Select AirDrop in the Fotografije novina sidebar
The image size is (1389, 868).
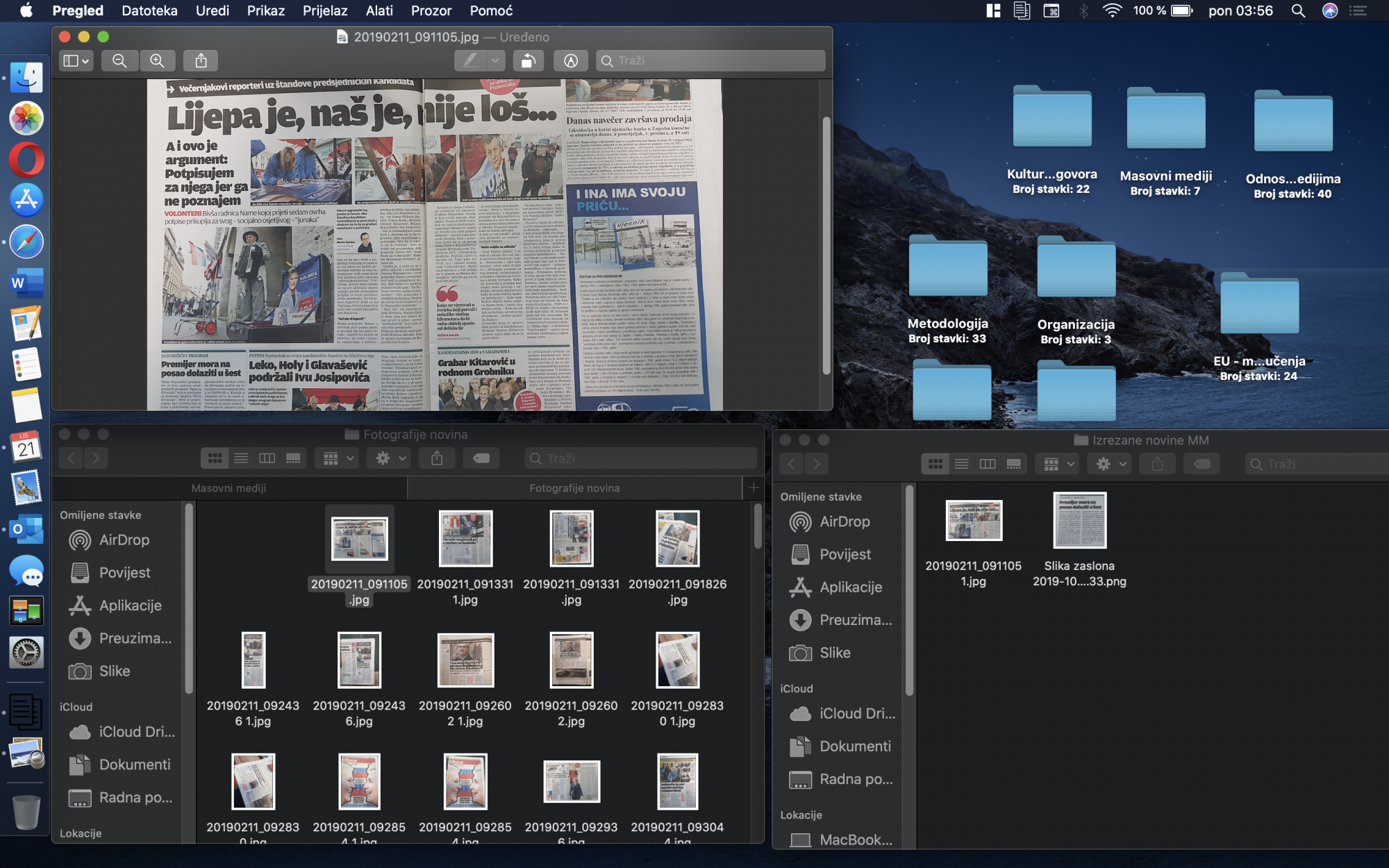[124, 540]
